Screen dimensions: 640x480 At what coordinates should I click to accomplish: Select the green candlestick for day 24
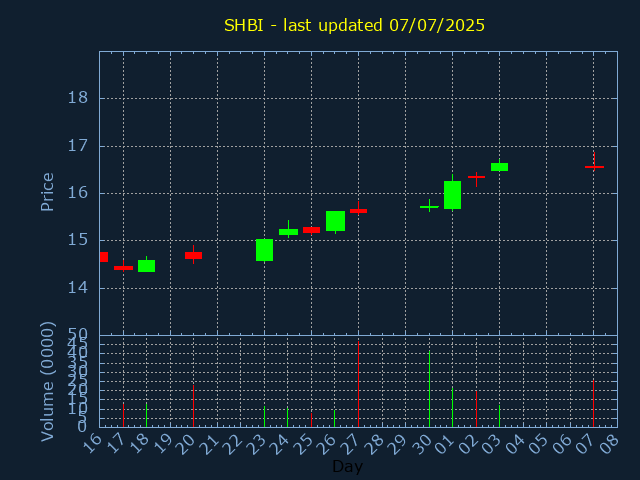click(x=288, y=231)
